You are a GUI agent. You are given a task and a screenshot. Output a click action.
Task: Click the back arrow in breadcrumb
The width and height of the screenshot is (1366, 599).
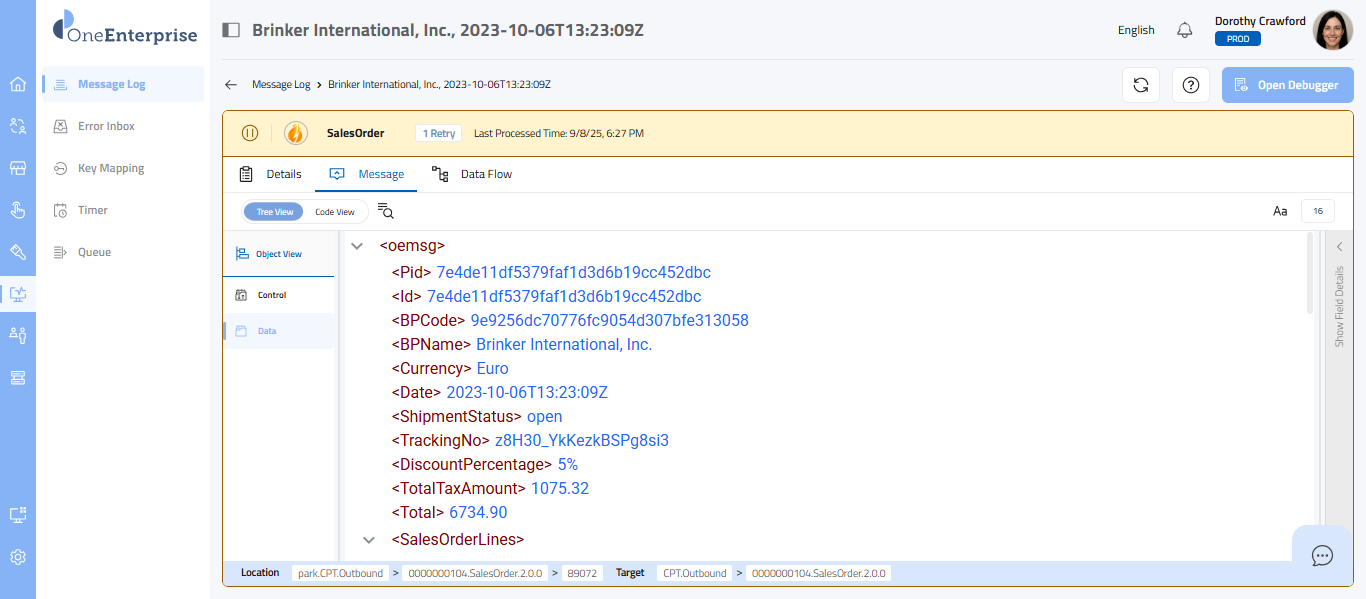pyautogui.click(x=231, y=85)
